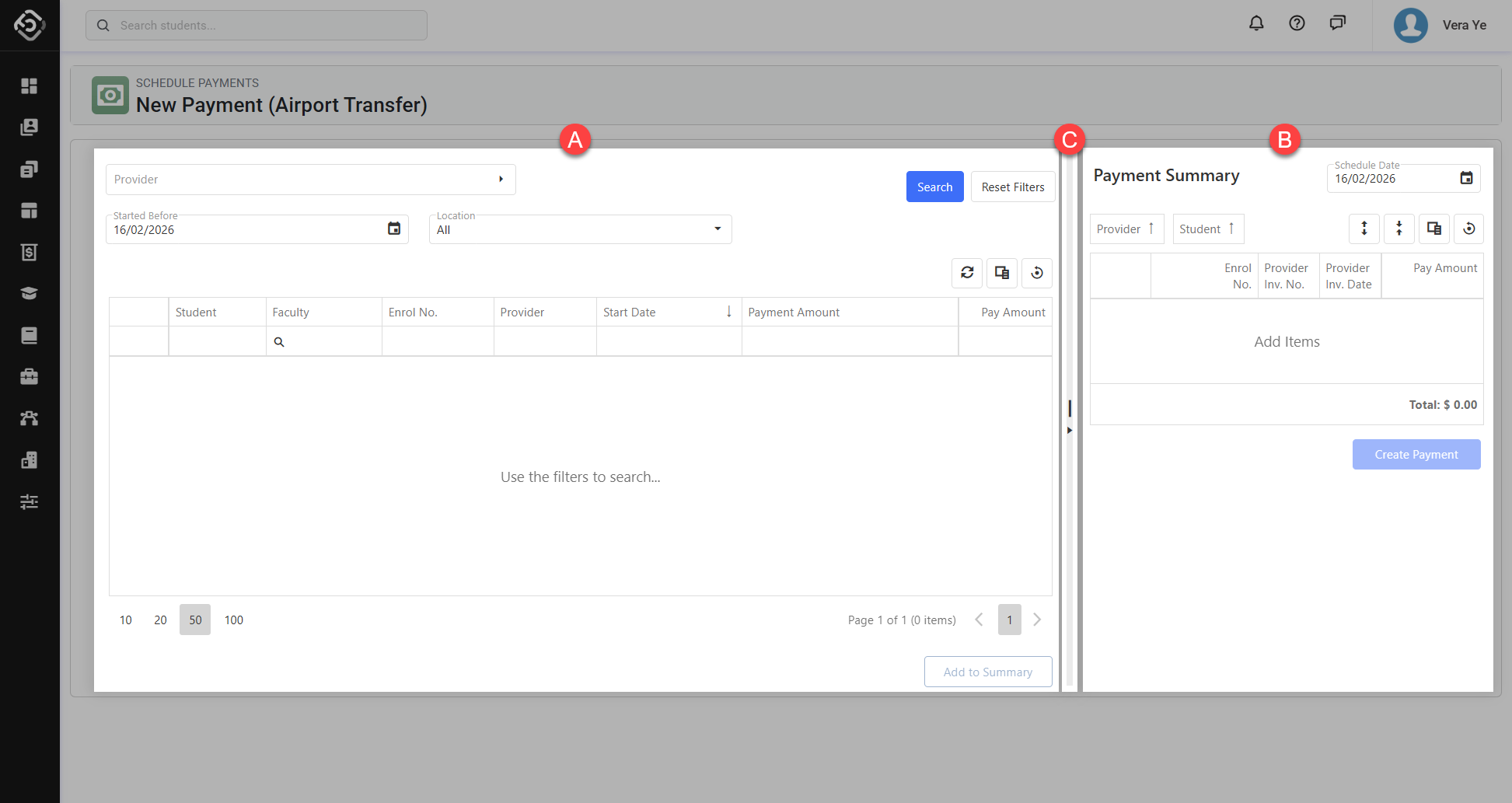Click the blue Search button
This screenshot has width=1512, height=803.
pyautogui.click(x=934, y=187)
